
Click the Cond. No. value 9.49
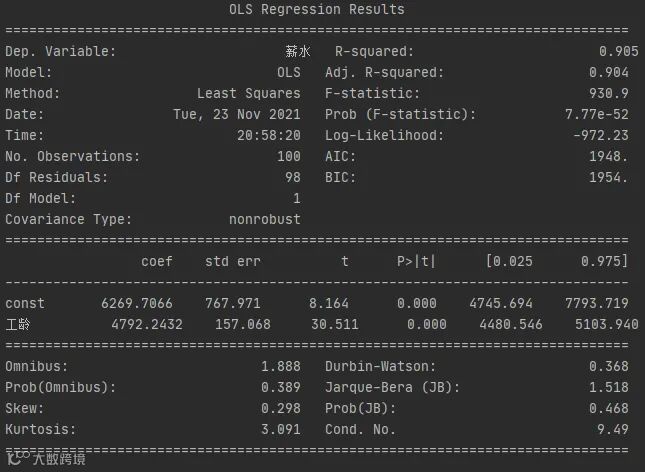(x=613, y=429)
